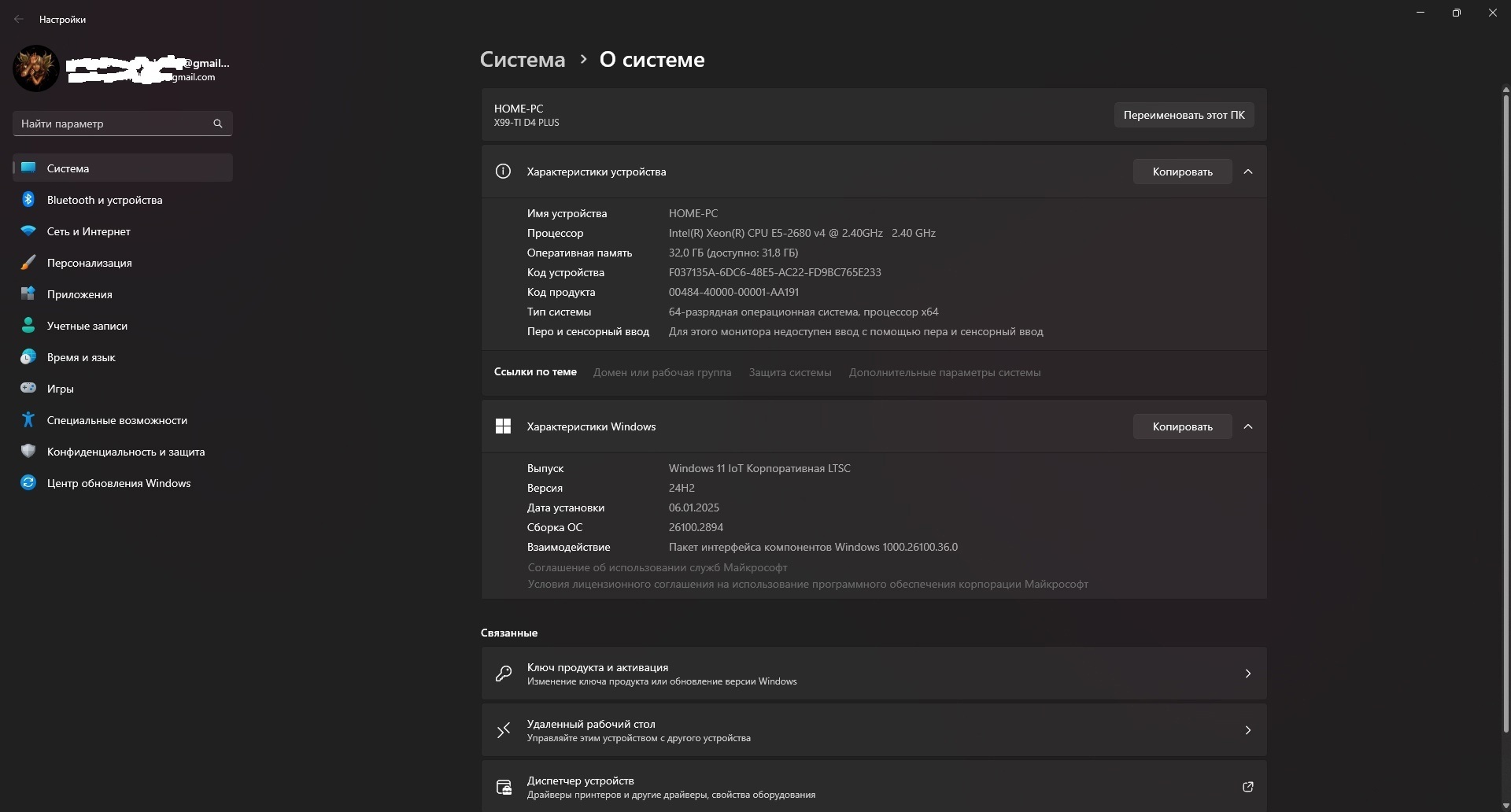This screenshot has height=812, width=1511.
Task: Open Центр обновления Windows label
Action: click(x=119, y=483)
